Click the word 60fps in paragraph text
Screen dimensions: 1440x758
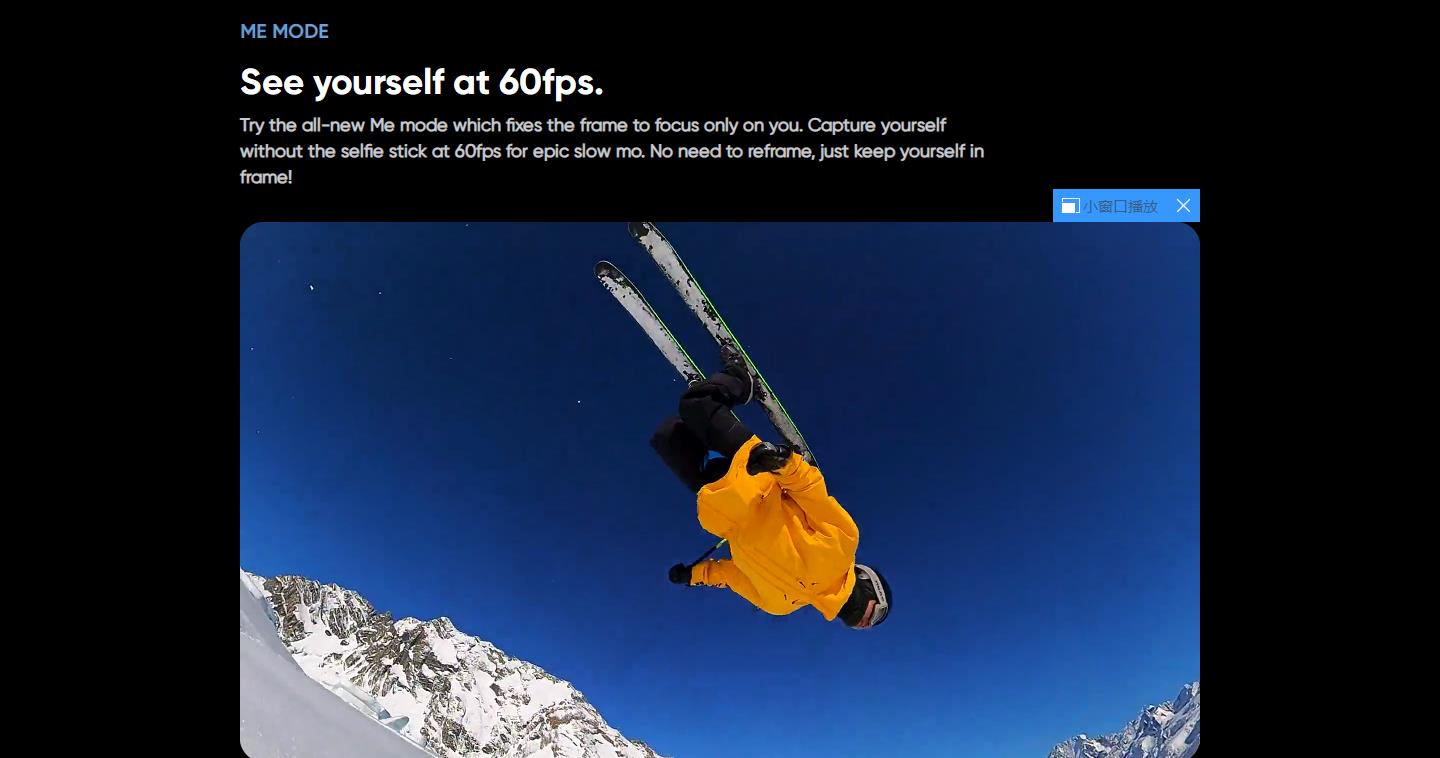click(478, 151)
